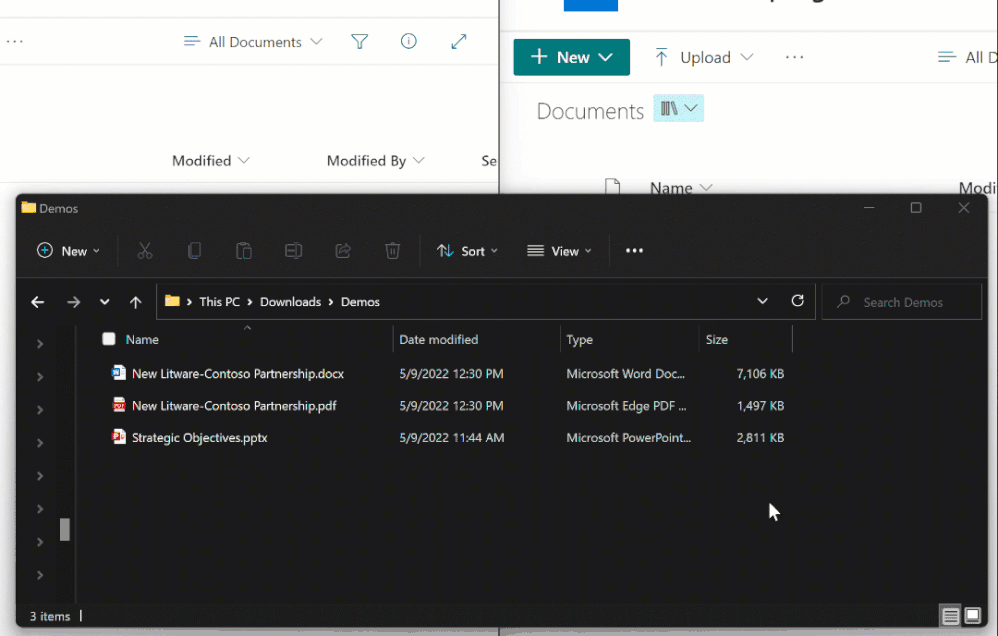998x636 pixels.
Task: Select Strategic Objectives.pptx file name
Action: tap(199, 437)
